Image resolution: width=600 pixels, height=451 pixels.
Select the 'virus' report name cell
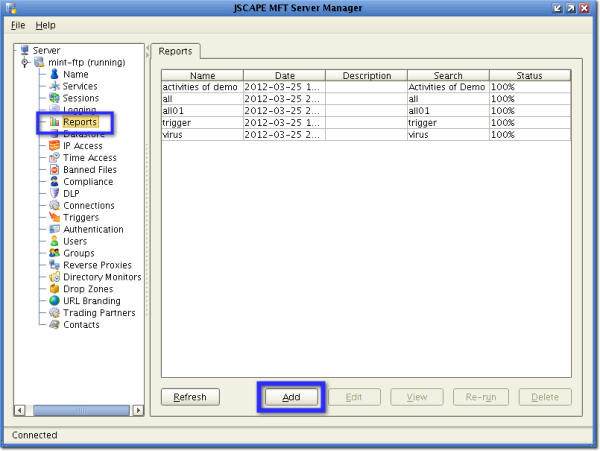tap(202, 135)
